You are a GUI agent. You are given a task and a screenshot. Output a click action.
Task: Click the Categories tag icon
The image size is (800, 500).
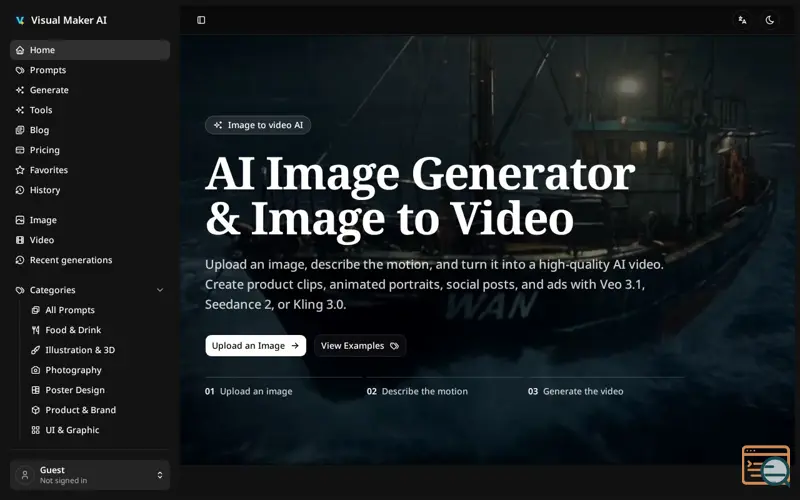click(x=20, y=290)
